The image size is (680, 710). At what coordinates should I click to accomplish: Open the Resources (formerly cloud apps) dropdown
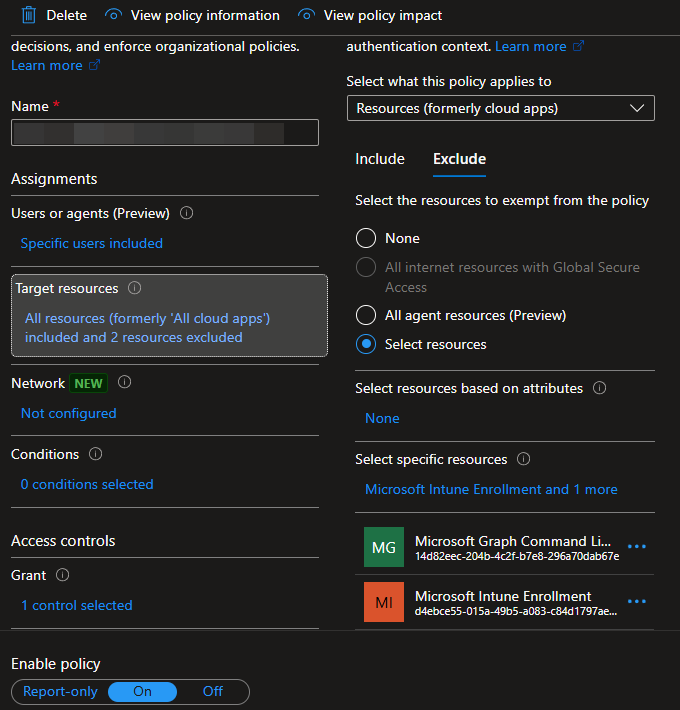coord(501,108)
